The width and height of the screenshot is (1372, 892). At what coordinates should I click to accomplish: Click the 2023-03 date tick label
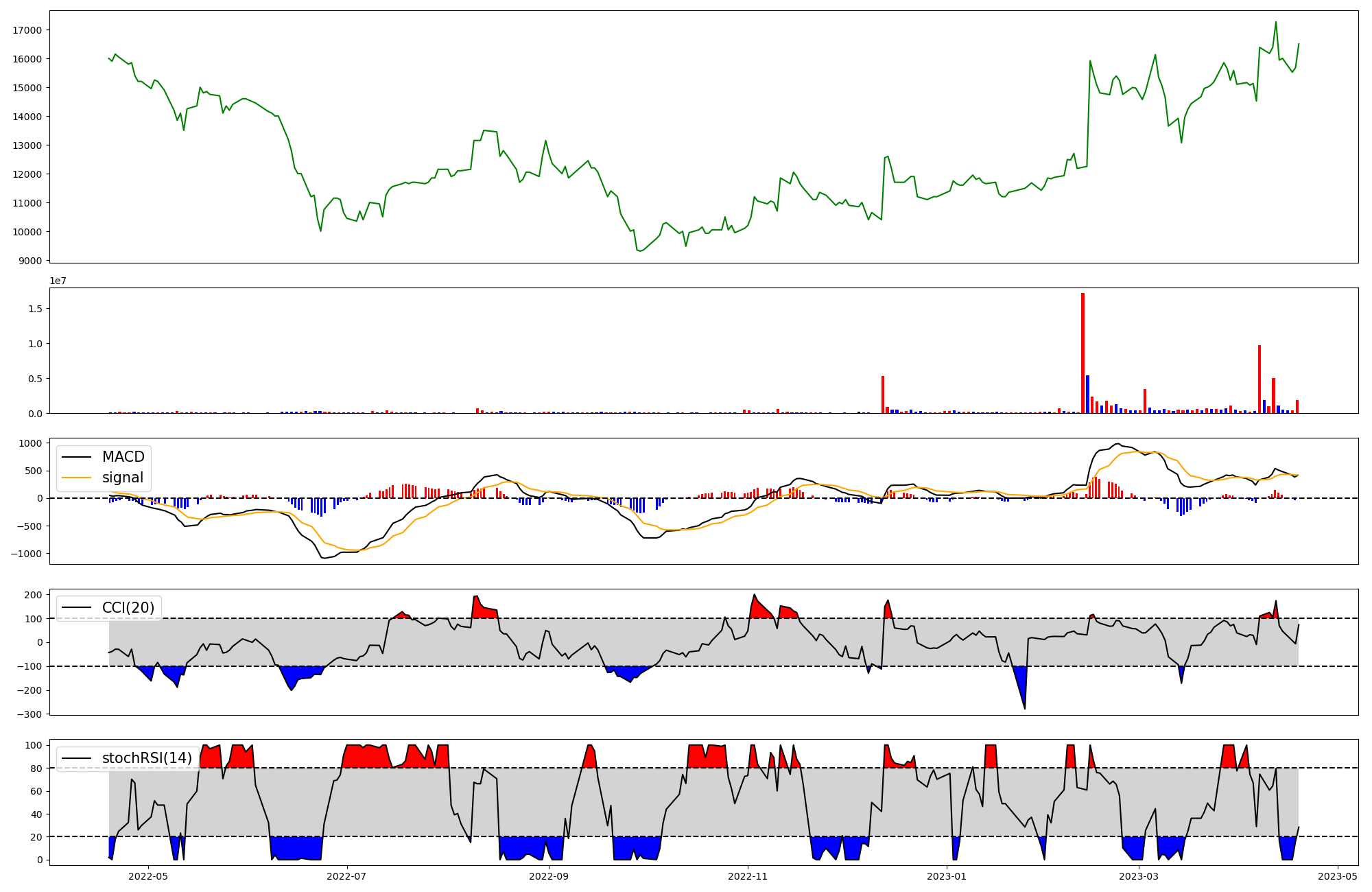coord(1139,876)
